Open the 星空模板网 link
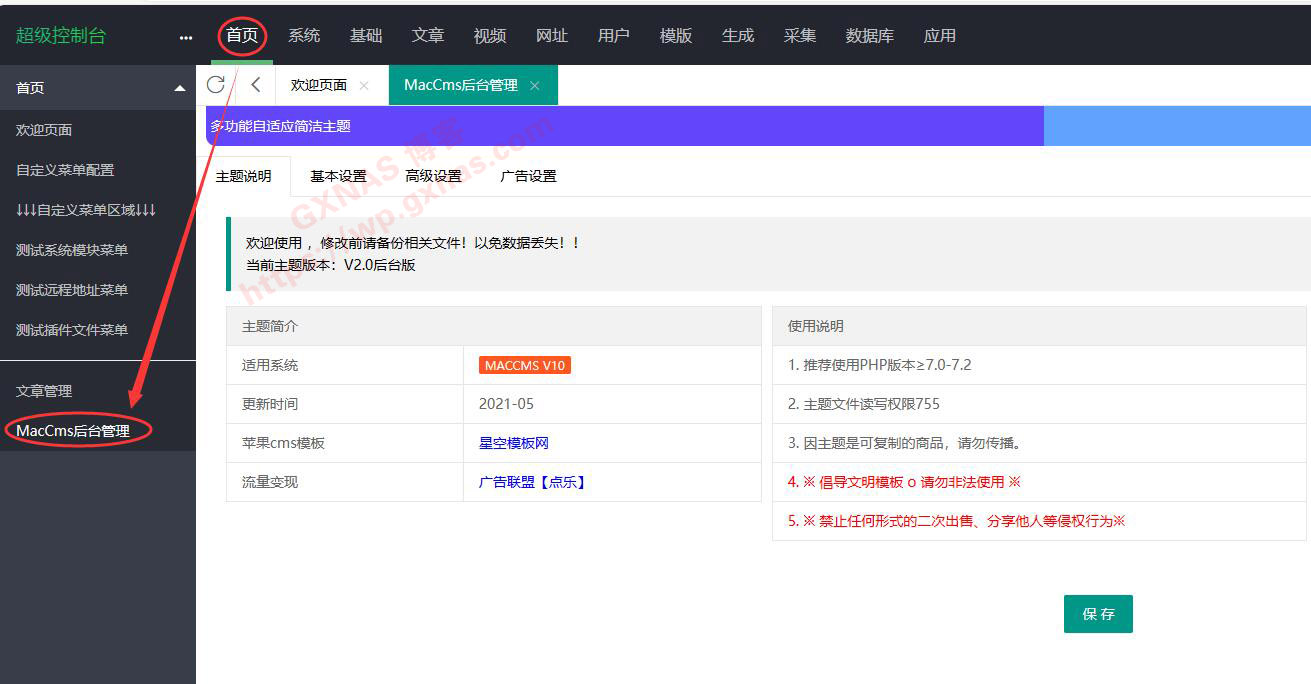Image resolution: width=1311 pixels, height=684 pixels. (x=513, y=443)
